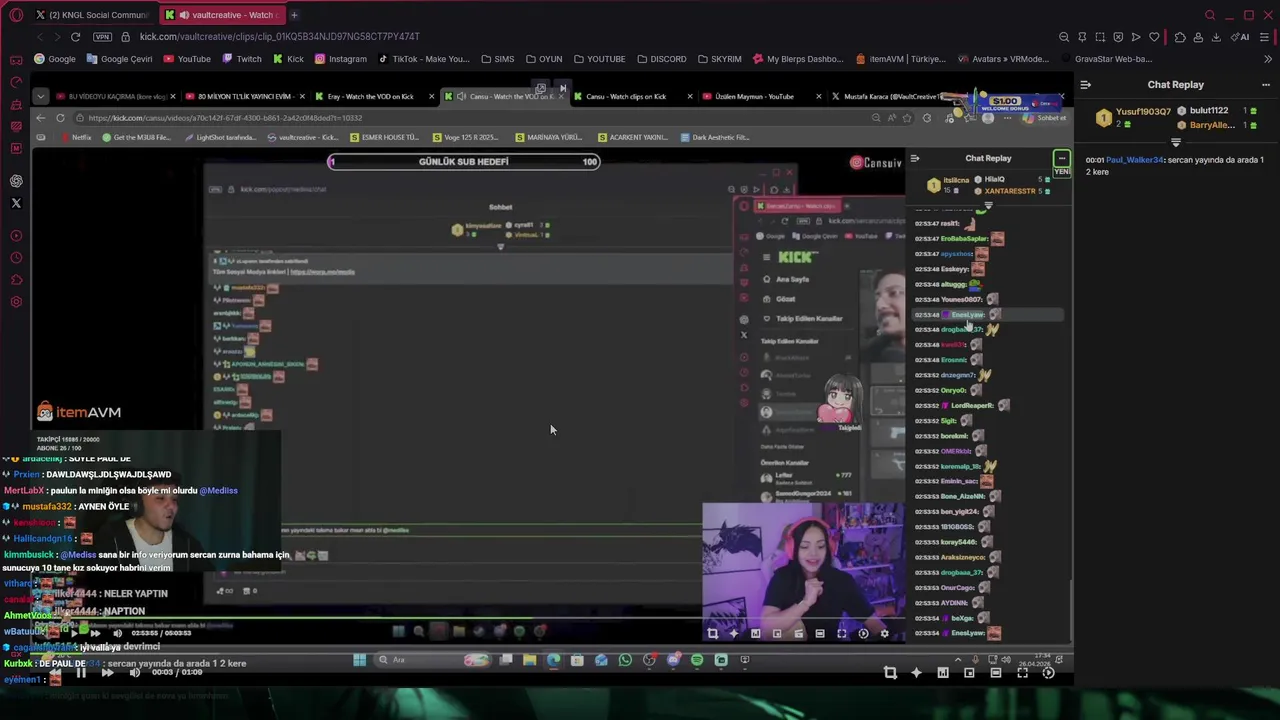Click the ad blocker shield icon
Screen dimensions: 1280x720
pos(1118,37)
